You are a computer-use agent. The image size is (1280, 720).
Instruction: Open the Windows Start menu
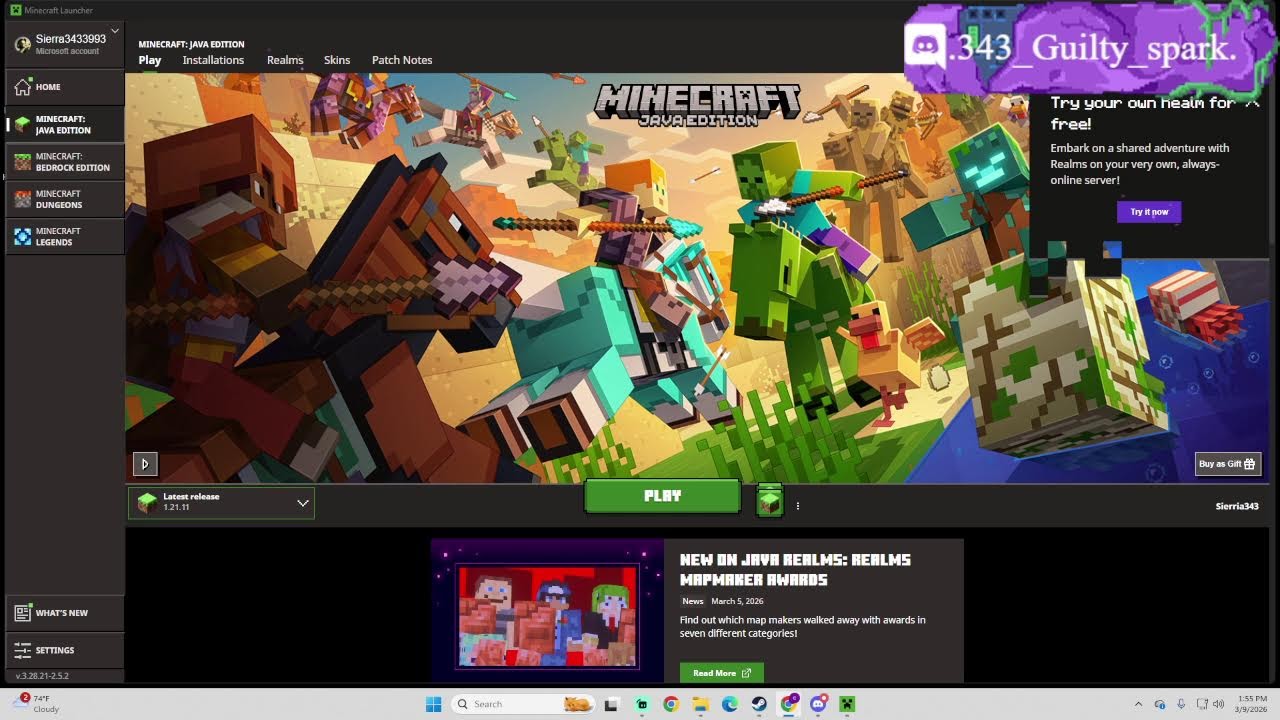[434, 704]
